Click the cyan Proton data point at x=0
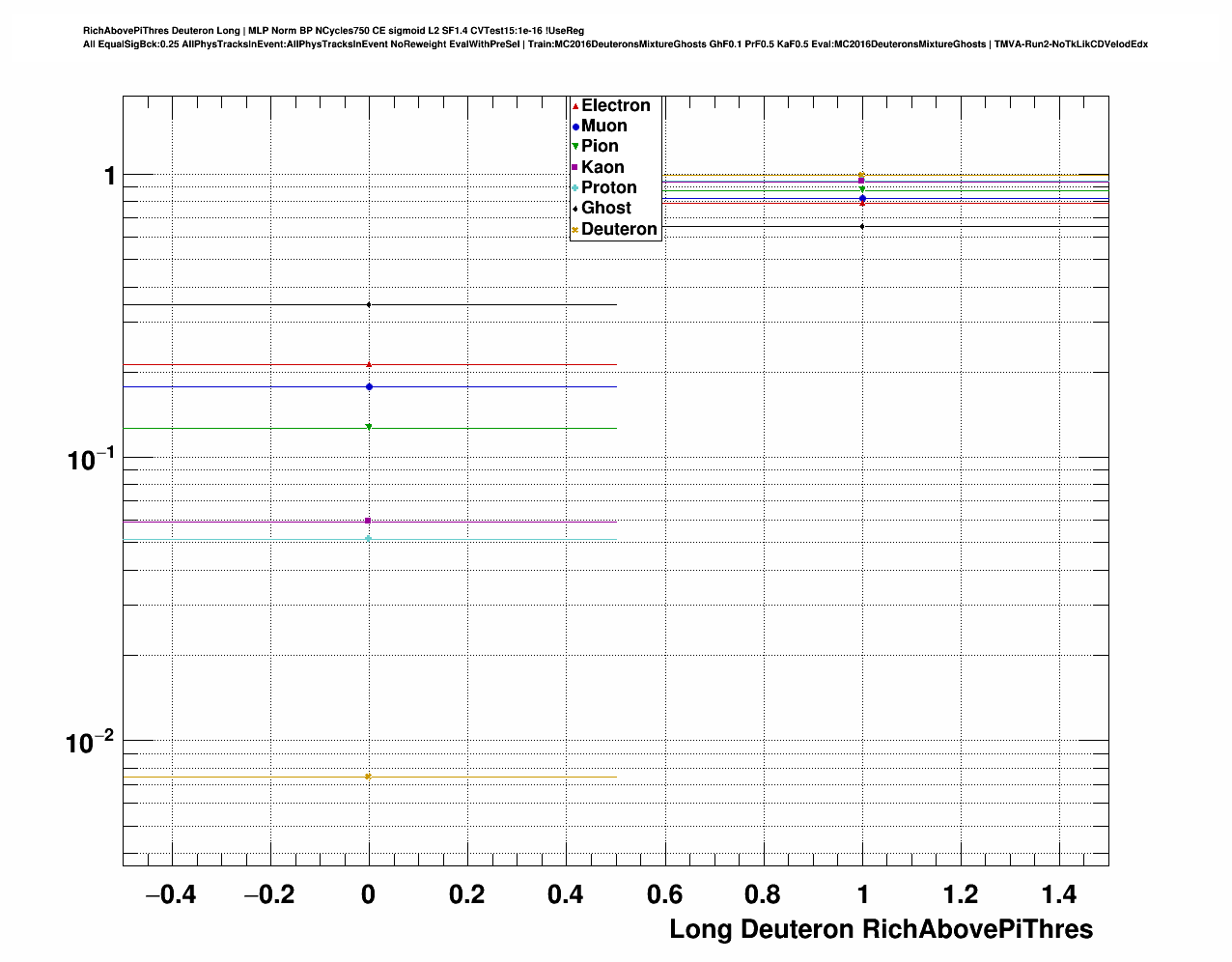The height and width of the screenshot is (962, 1232). point(369,539)
